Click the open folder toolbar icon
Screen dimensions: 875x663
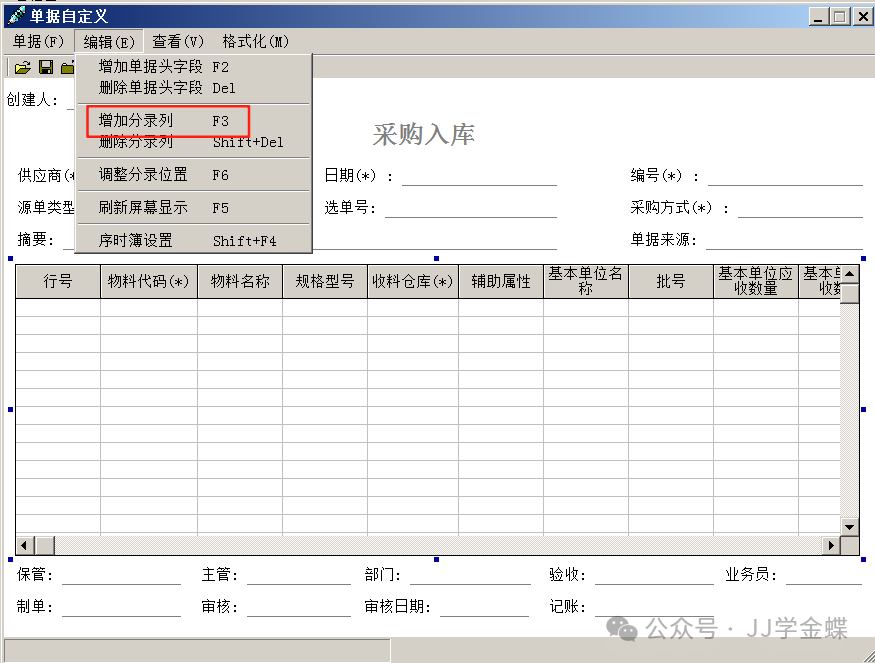22,68
